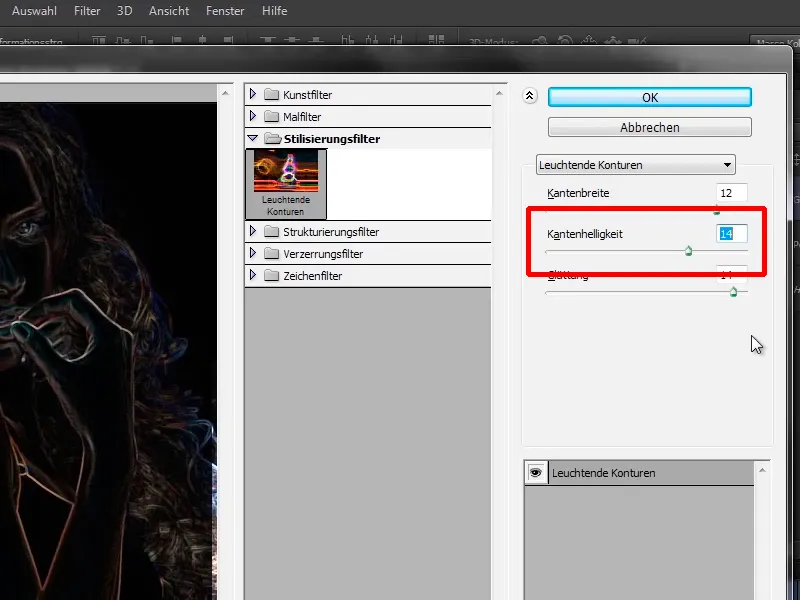This screenshot has width=800, height=600.
Task: Open the Leuchtende Konturen filter dropdown
Action: click(x=636, y=165)
